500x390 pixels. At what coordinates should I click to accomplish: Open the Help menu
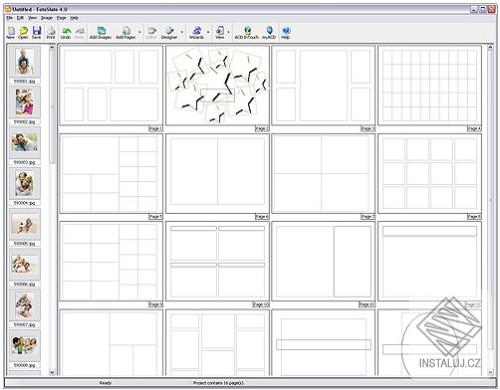(x=74, y=18)
